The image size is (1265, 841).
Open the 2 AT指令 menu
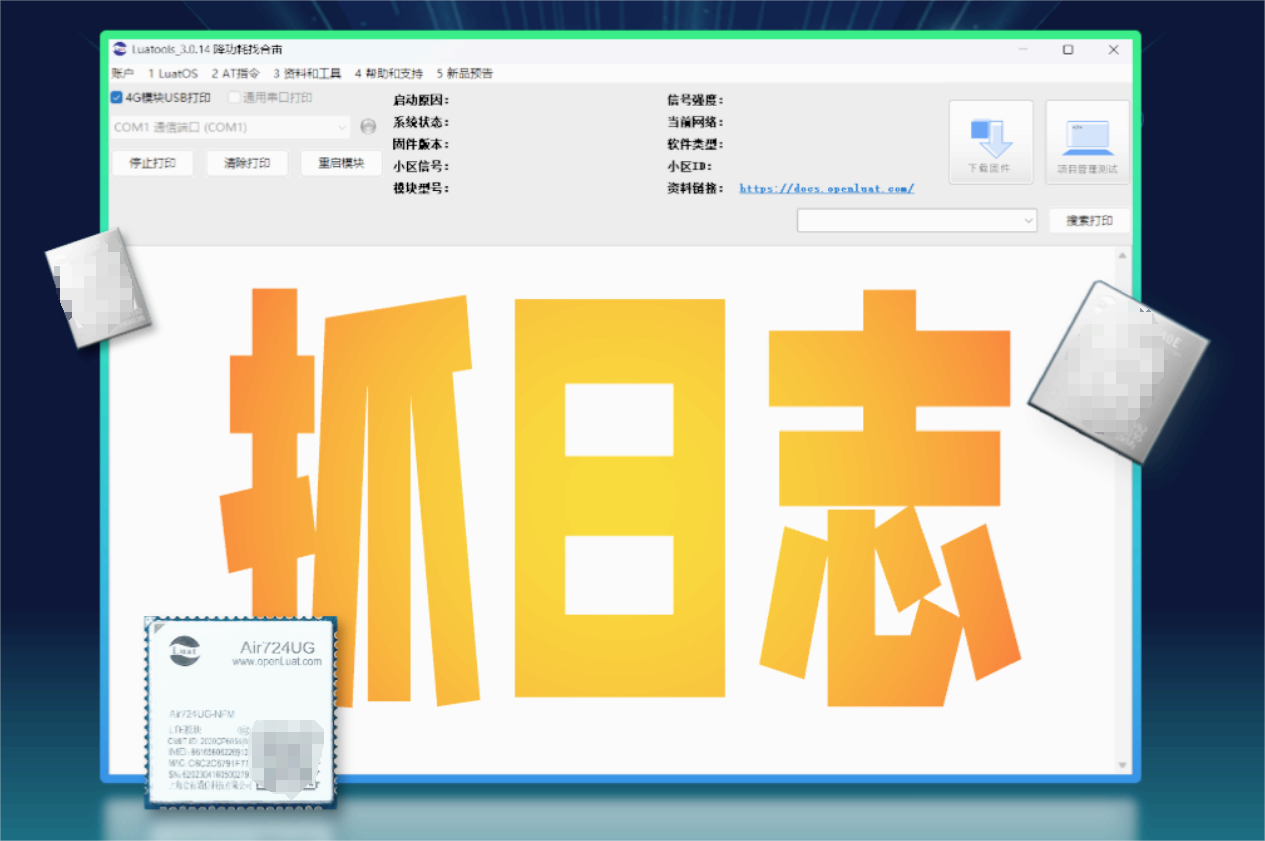pos(235,74)
